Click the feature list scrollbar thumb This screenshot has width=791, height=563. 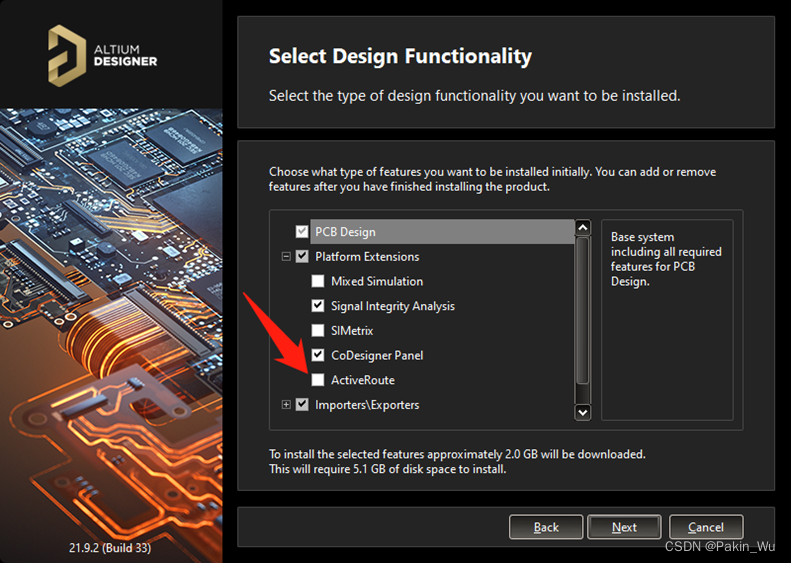[x=583, y=310]
